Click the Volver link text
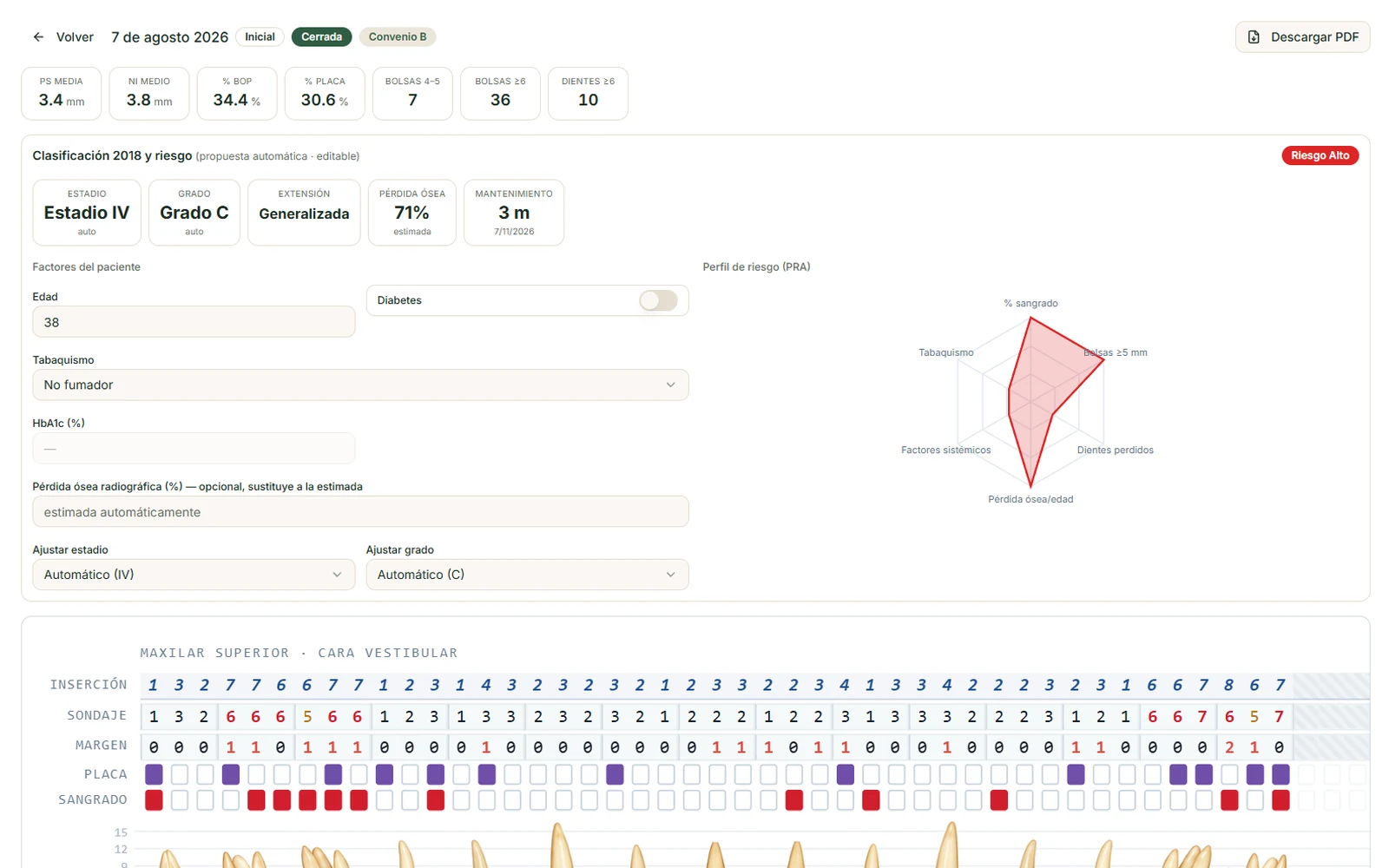Screen dimensions: 1389x868 [x=75, y=37]
